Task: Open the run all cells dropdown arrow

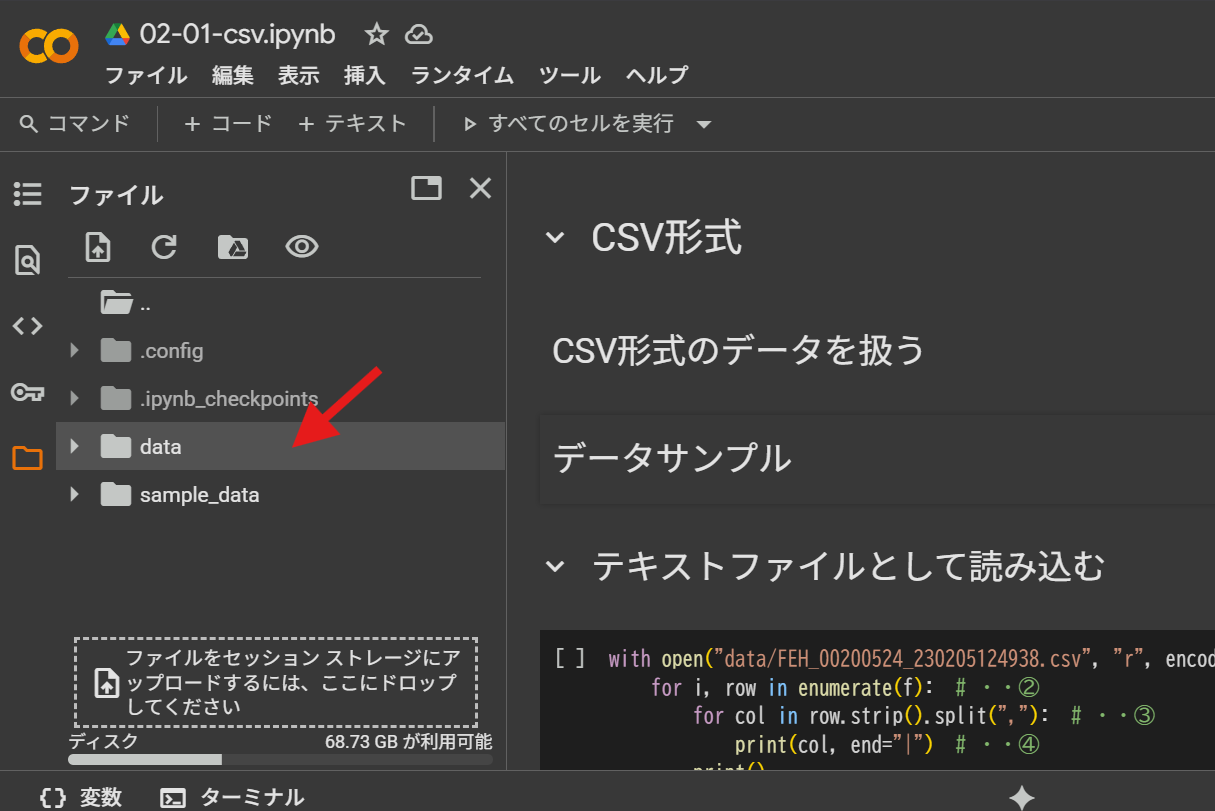Action: pos(704,125)
